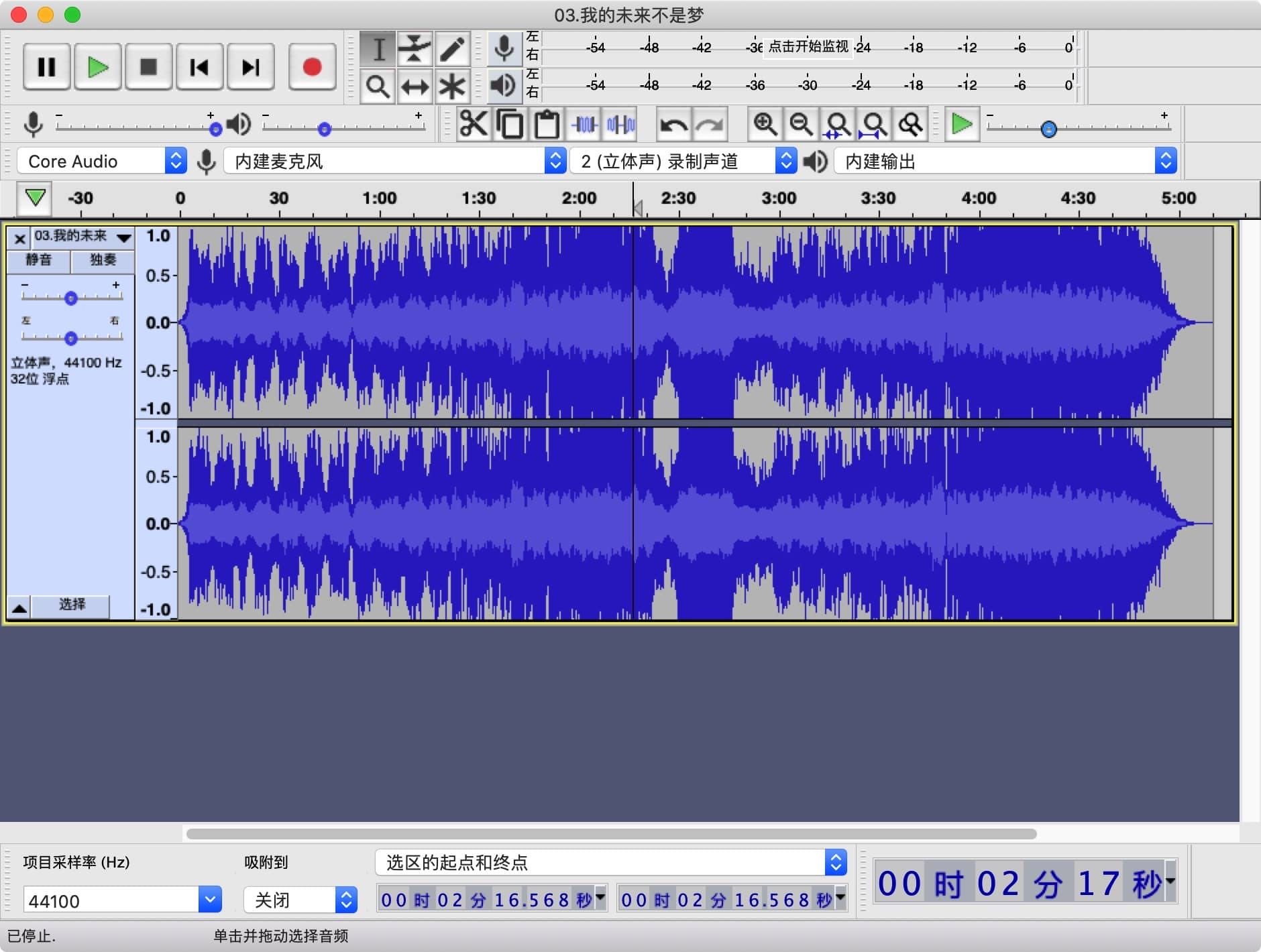Redo the last undone action
Image resolution: width=1261 pixels, height=952 pixels.
point(710,124)
